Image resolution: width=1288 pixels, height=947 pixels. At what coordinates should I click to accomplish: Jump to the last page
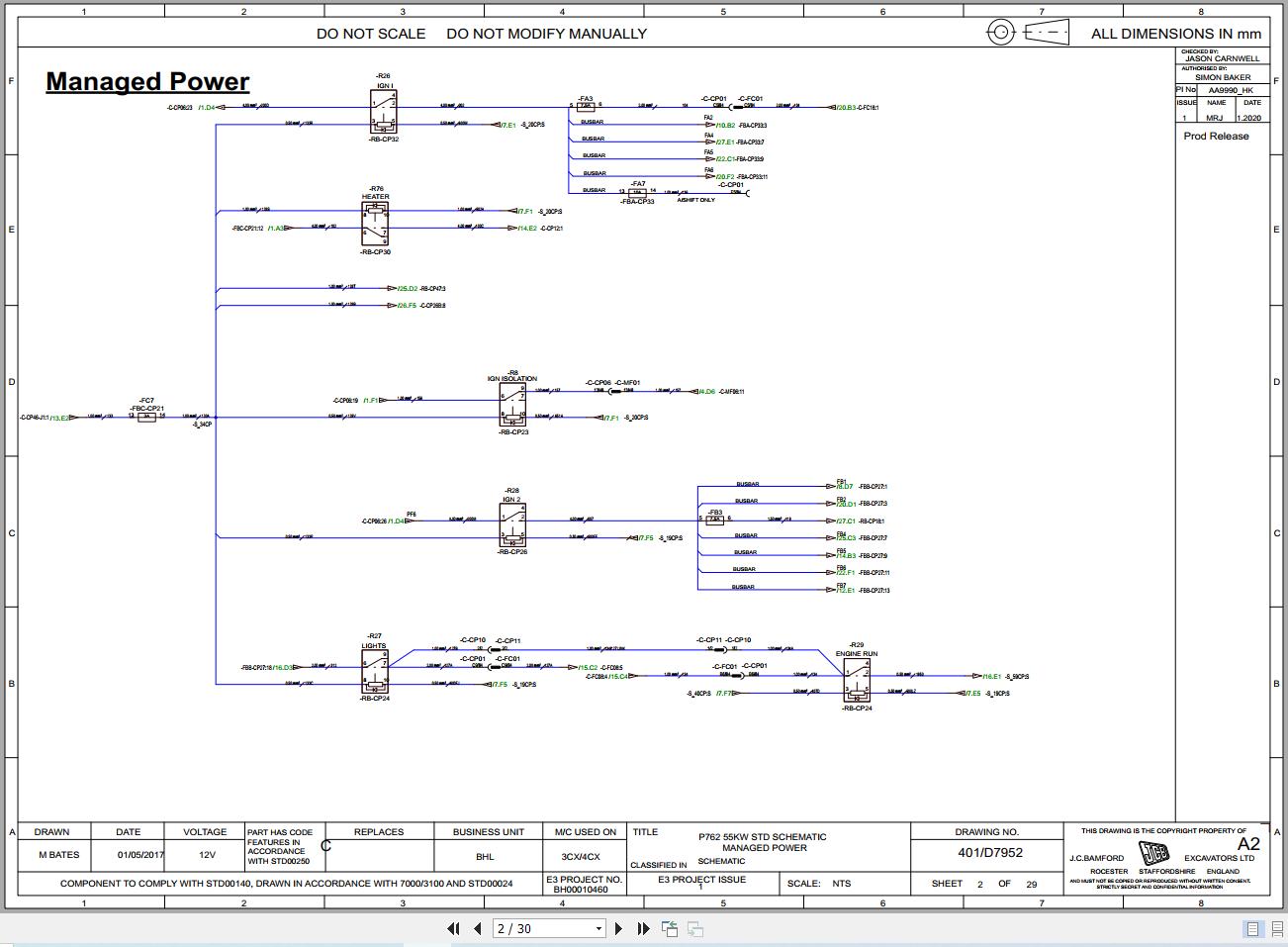click(x=643, y=928)
